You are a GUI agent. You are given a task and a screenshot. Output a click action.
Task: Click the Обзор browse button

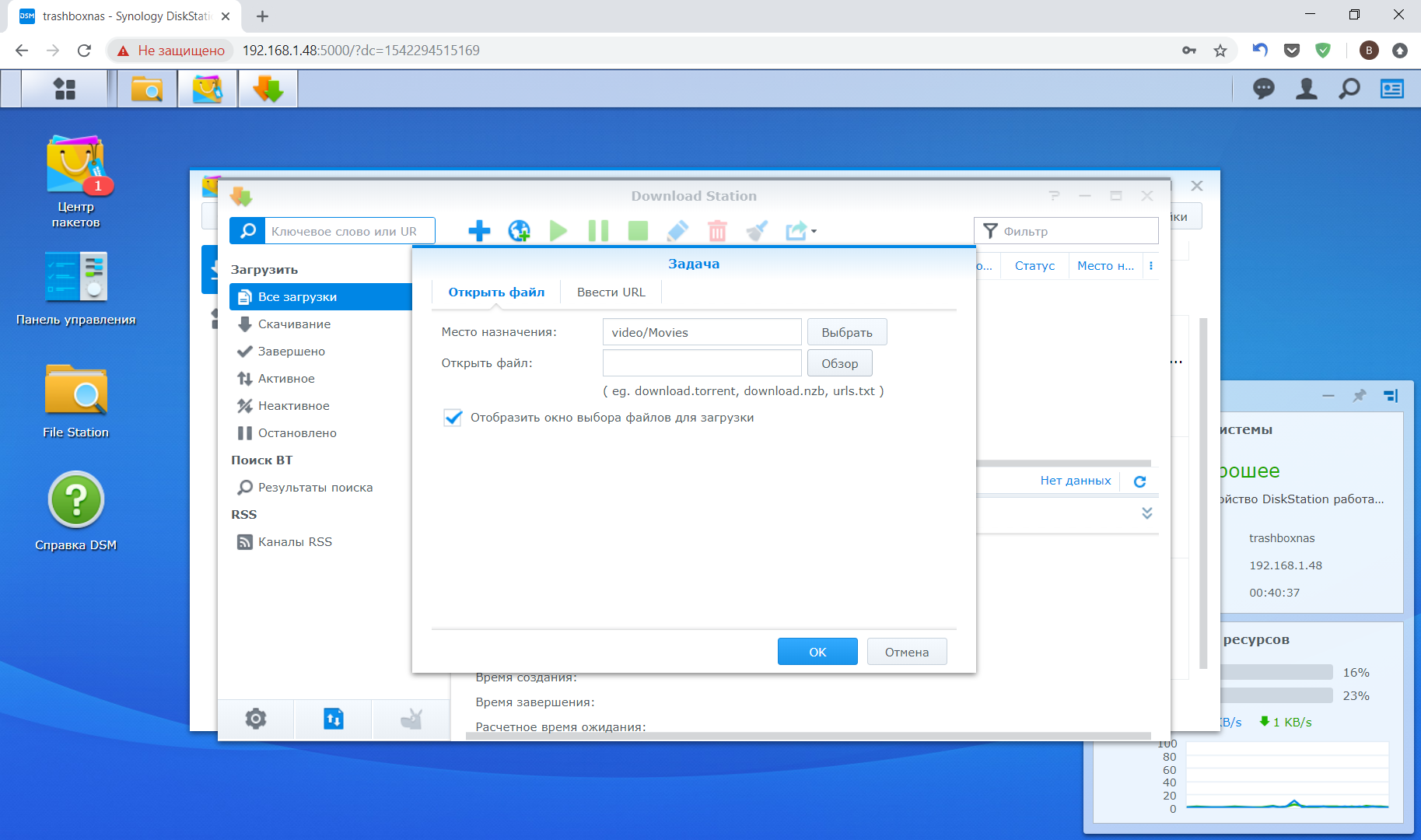pos(840,363)
